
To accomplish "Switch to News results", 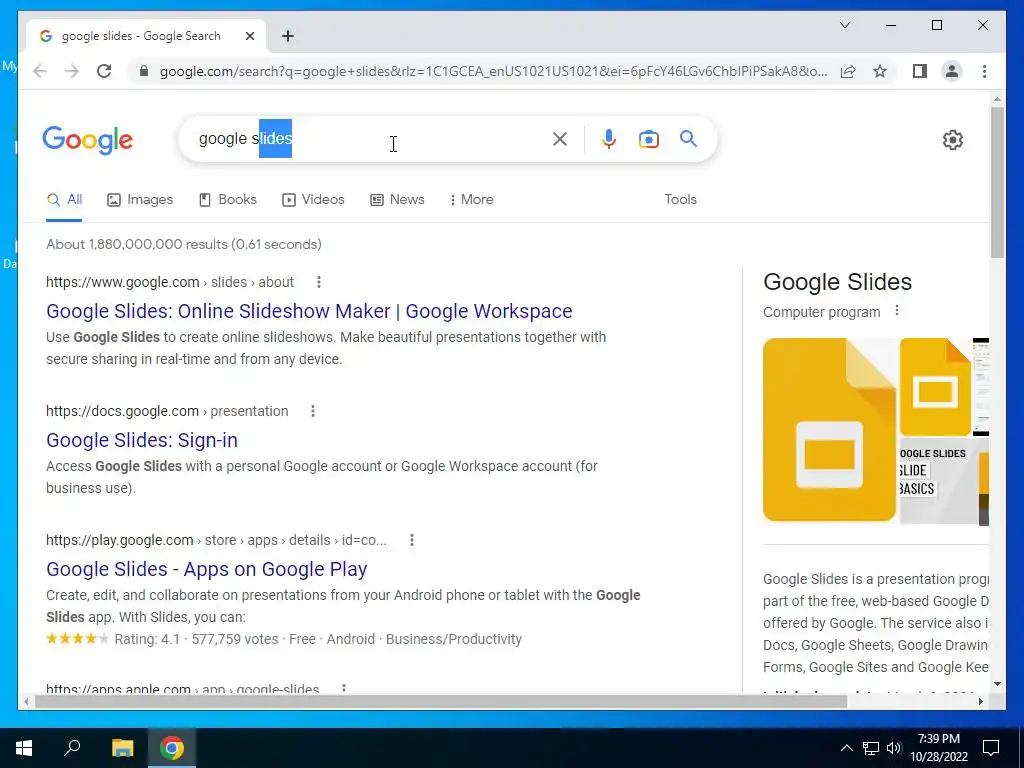I will [397, 199].
